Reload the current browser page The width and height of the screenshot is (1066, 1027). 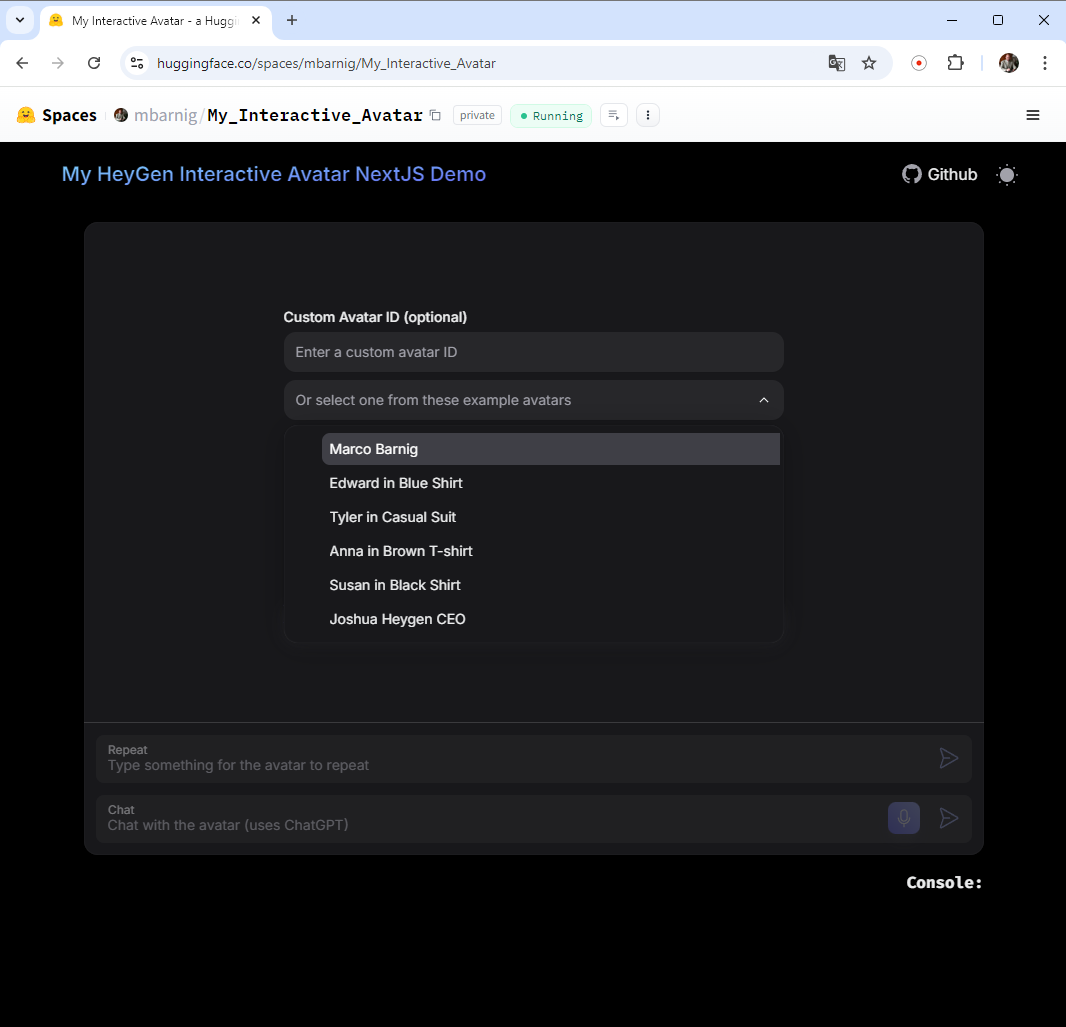point(94,63)
